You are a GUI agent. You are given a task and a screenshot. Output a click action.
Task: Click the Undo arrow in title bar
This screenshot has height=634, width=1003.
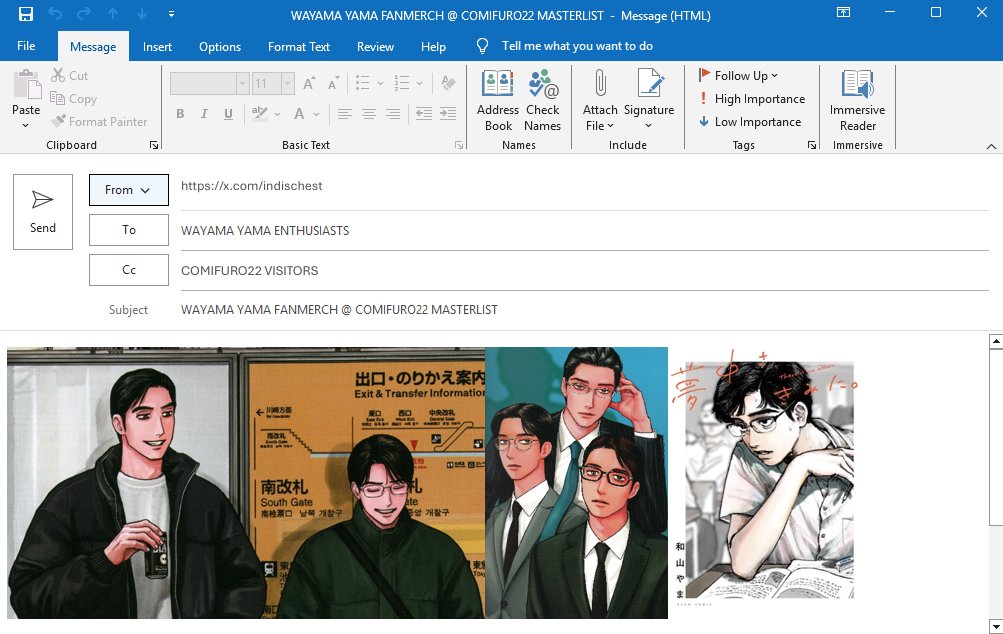click(55, 14)
